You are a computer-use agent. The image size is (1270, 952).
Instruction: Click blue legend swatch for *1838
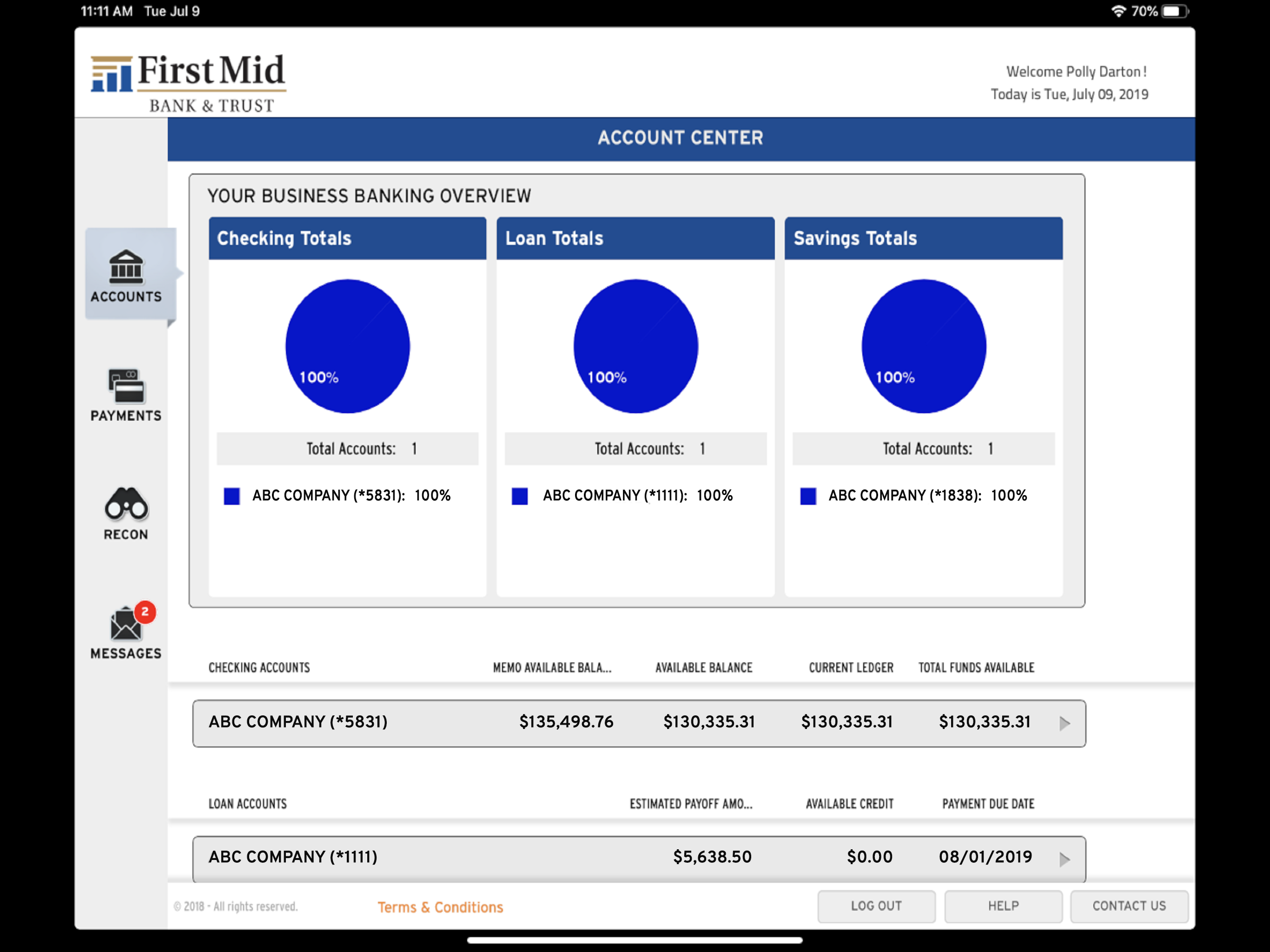[808, 496]
